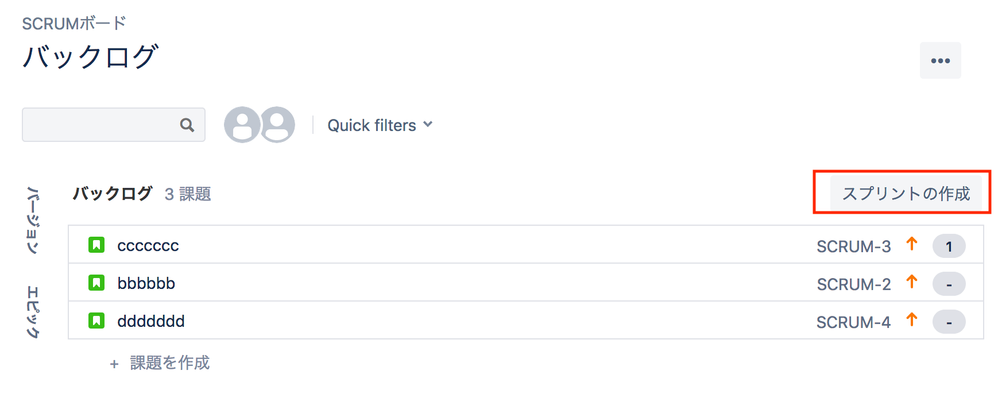The image size is (998, 401).
Task: Open issue key SCRUM-3
Action: pos(854,246)
